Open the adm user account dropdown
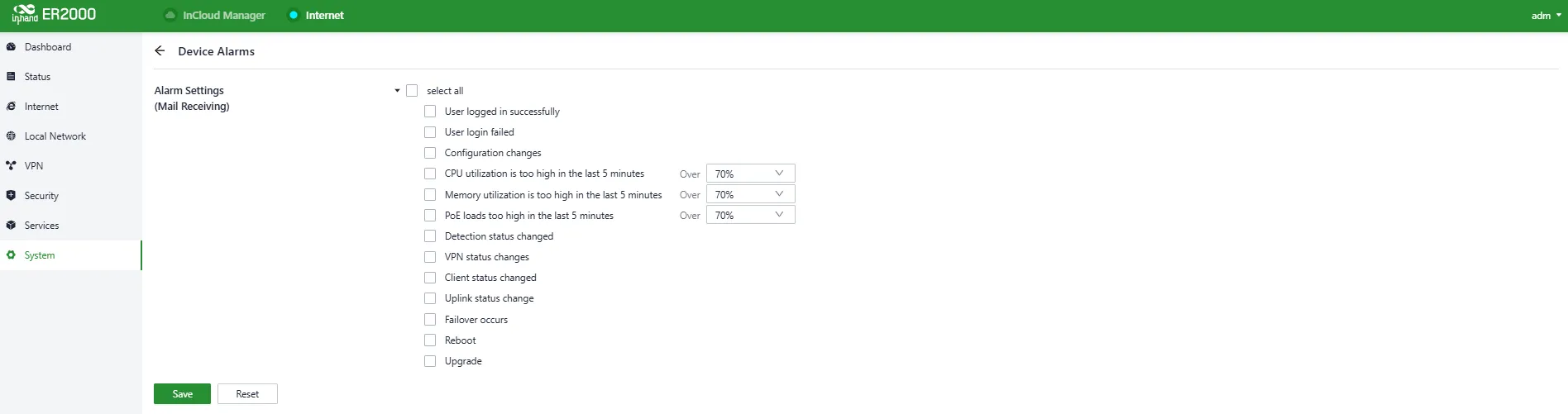 coord(1546,16)
